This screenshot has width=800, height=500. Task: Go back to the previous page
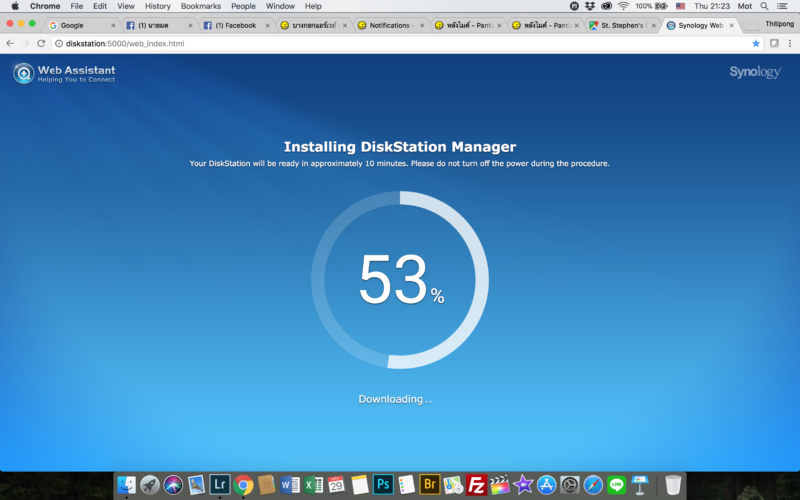(x=10, y=43)
